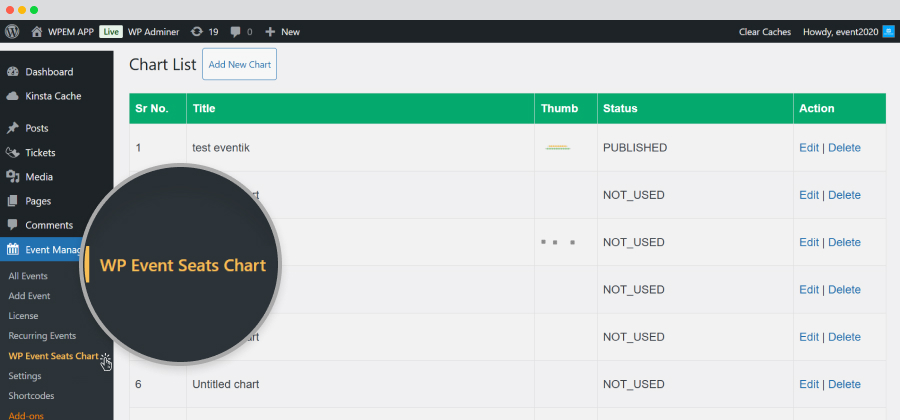The height and width of the screenshot is (420, 900).
Task: Click the plus icon for New
Action: [270, 32]
